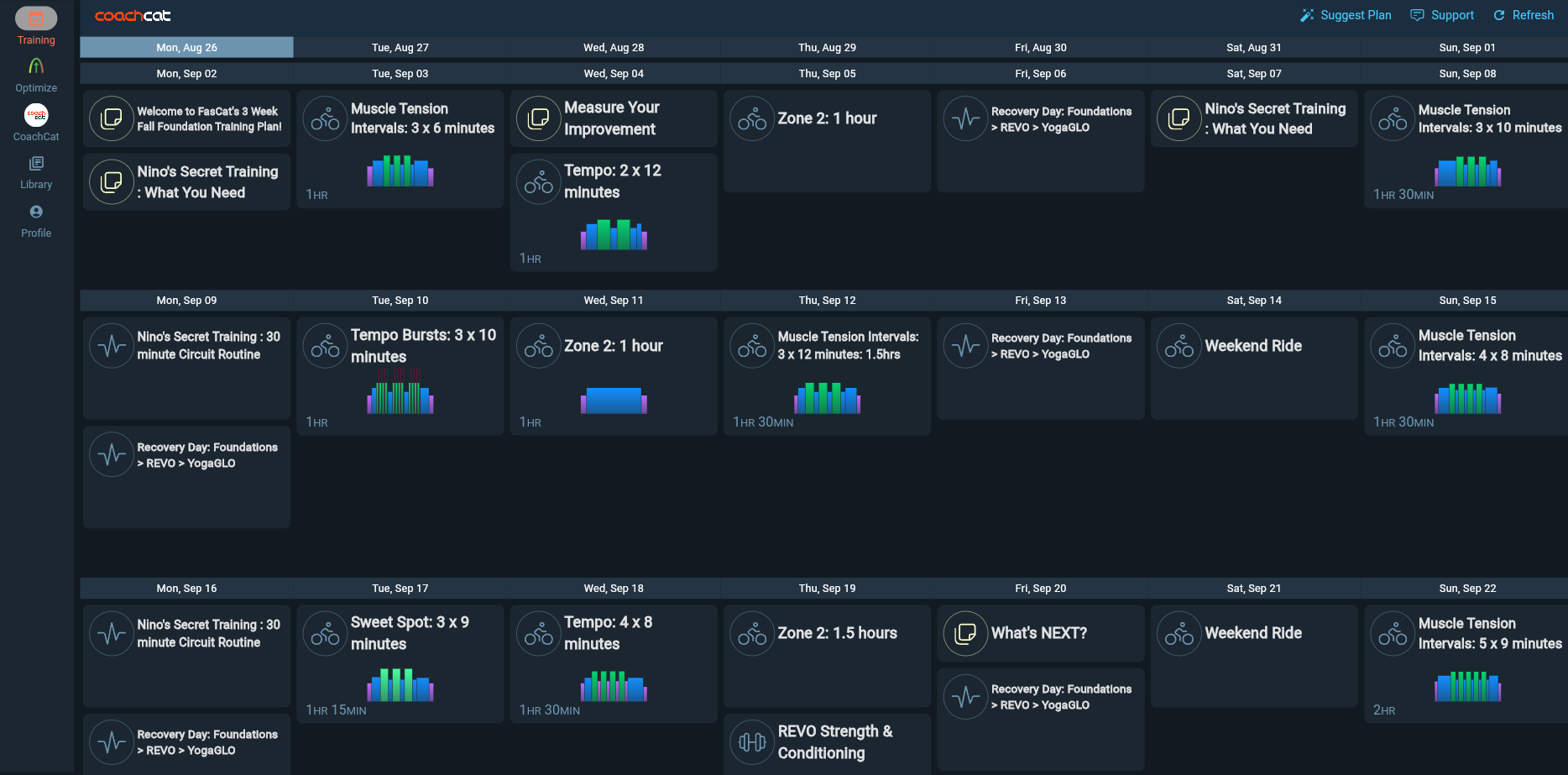This screenshot has height=775, width=1568.
Task: Refresh the training calendar
Action: pyautogui.click(x=1524, y=15)
